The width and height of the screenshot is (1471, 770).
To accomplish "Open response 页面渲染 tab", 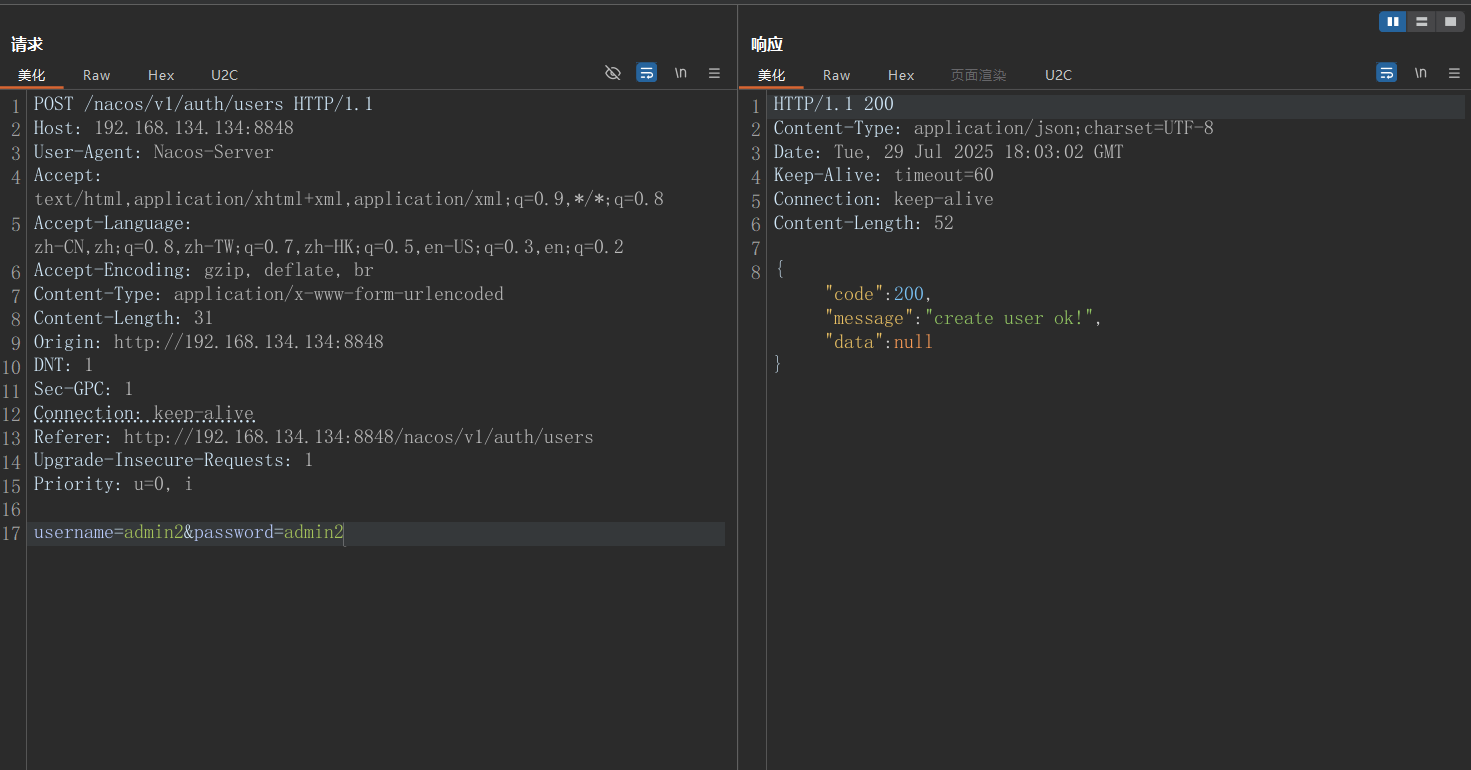I will (978, 75).
